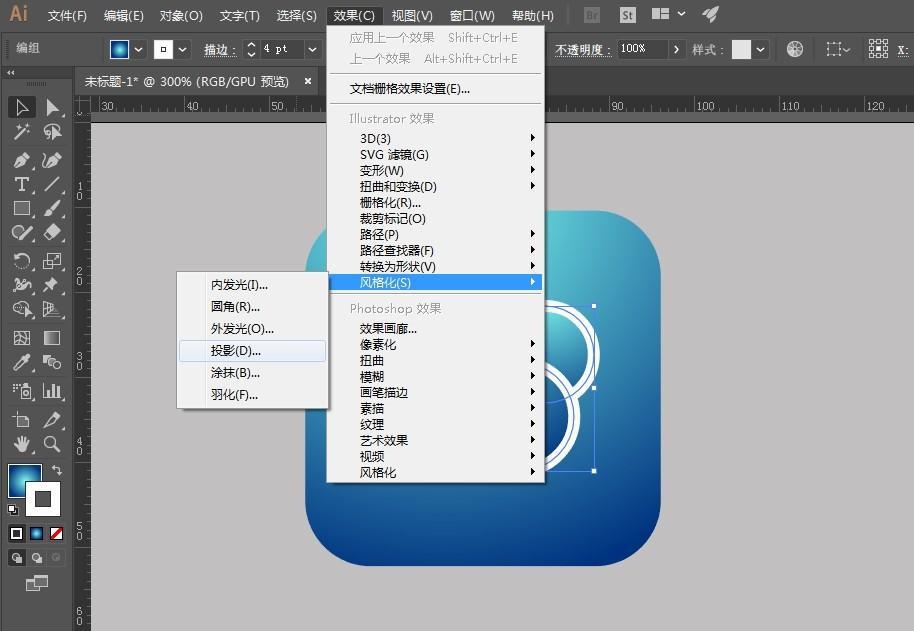Open the Align options icon
This screenshot has height=631, width=914.
[x=878, y=49]
